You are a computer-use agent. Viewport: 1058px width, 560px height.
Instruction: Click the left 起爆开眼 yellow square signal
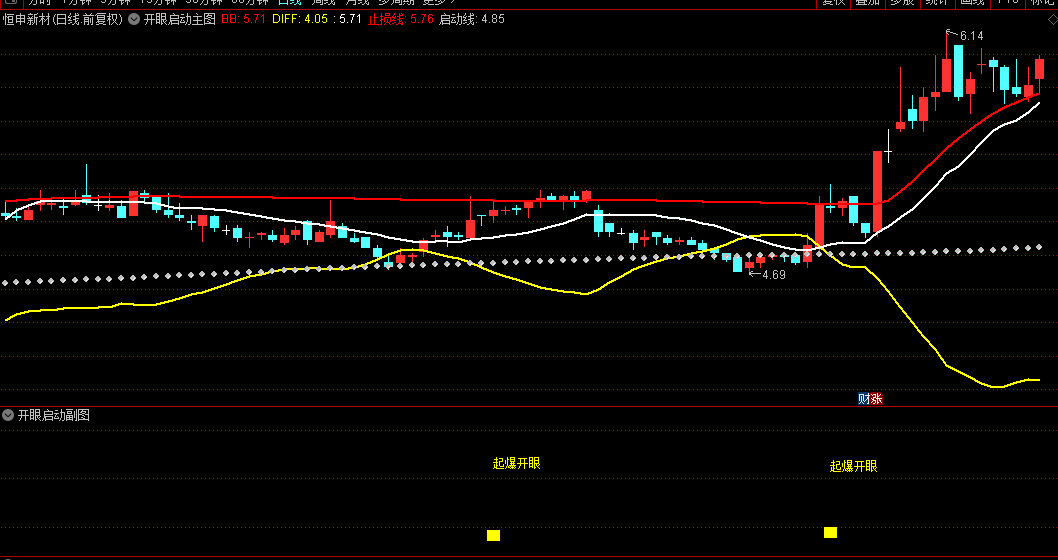click(x=493, y=536)
